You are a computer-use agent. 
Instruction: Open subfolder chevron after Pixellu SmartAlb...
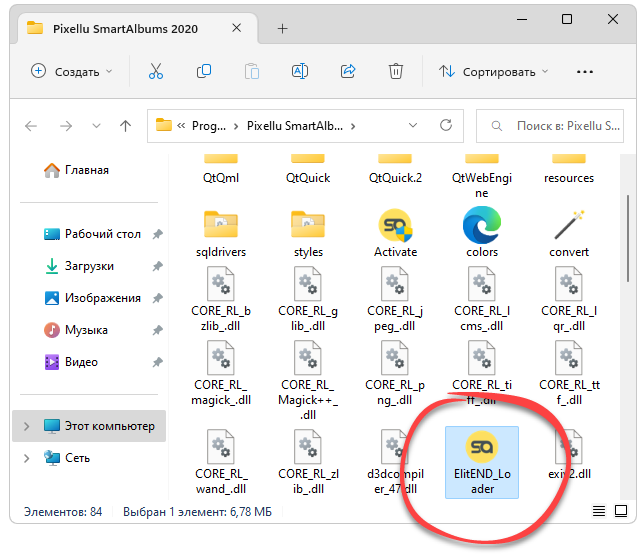pyautogui.click(x=353, y=126)
